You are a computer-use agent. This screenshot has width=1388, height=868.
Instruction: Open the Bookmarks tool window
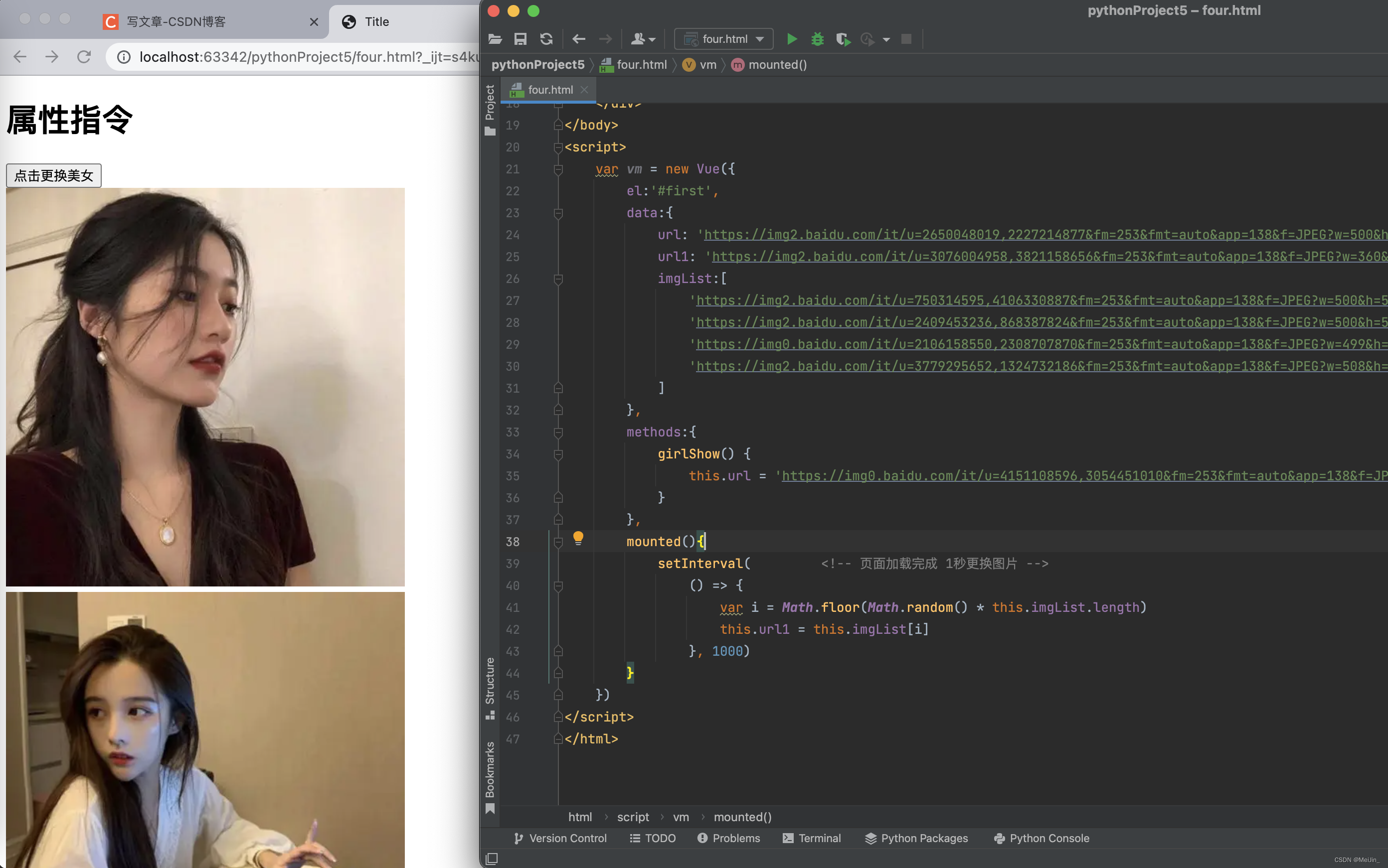pos(490,777)
